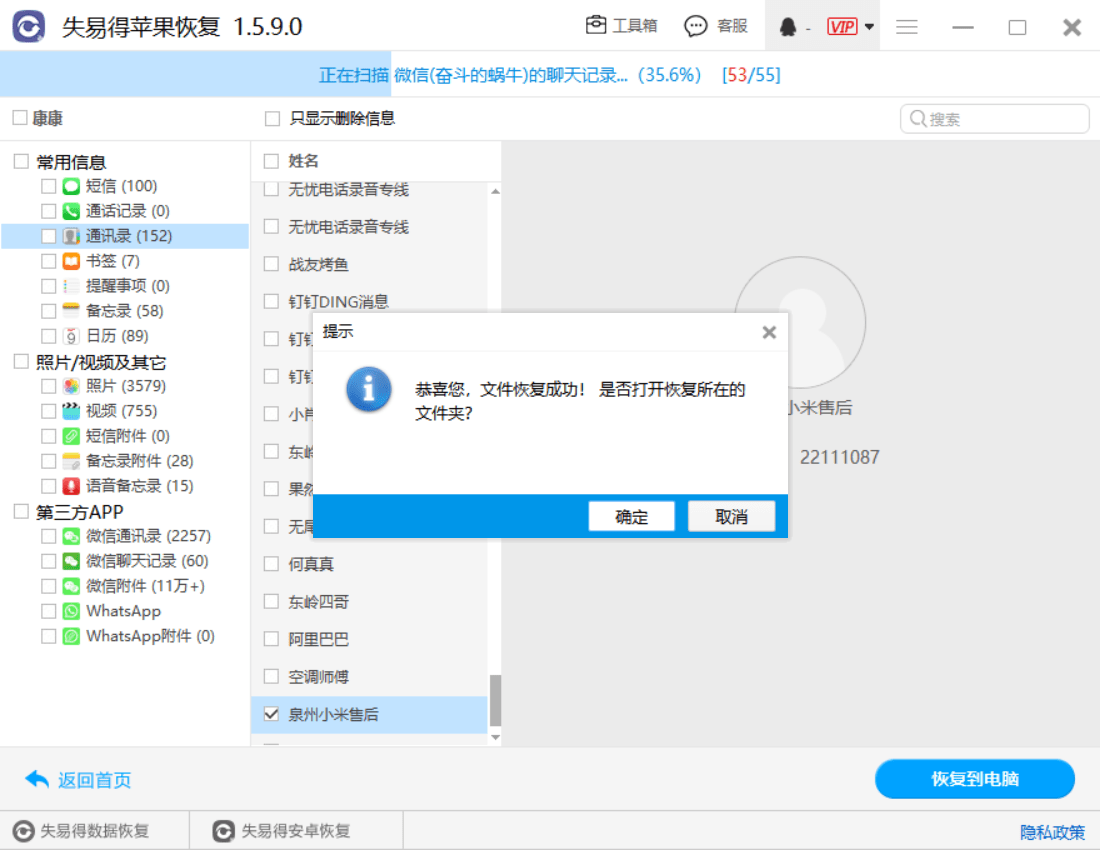Click the 客服 customer service icon
The width and height of the screenshot is (1100, 850).
tap(717, 26)
